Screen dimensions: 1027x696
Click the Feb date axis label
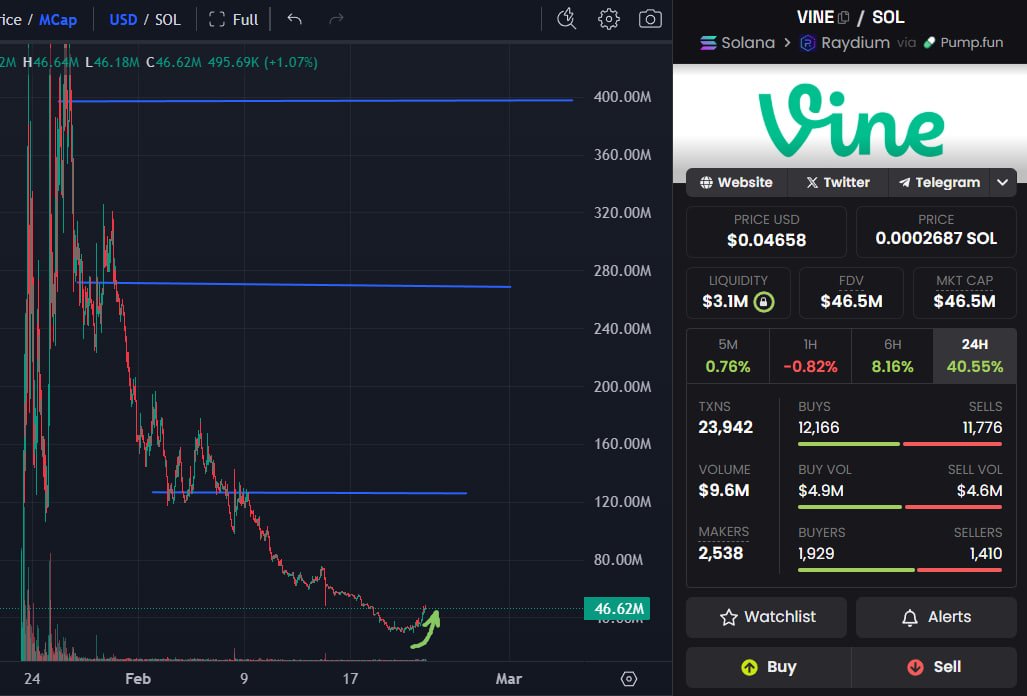138,679
